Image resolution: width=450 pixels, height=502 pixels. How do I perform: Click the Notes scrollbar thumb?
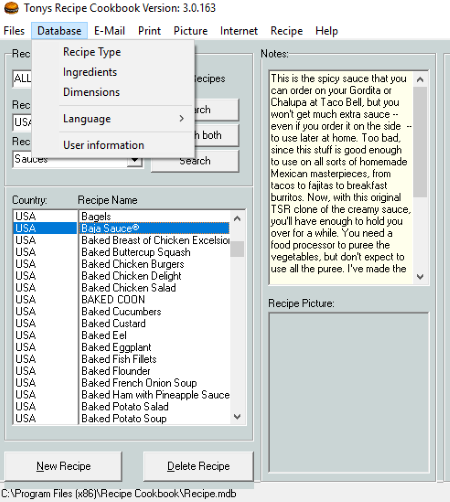(420, 142)
